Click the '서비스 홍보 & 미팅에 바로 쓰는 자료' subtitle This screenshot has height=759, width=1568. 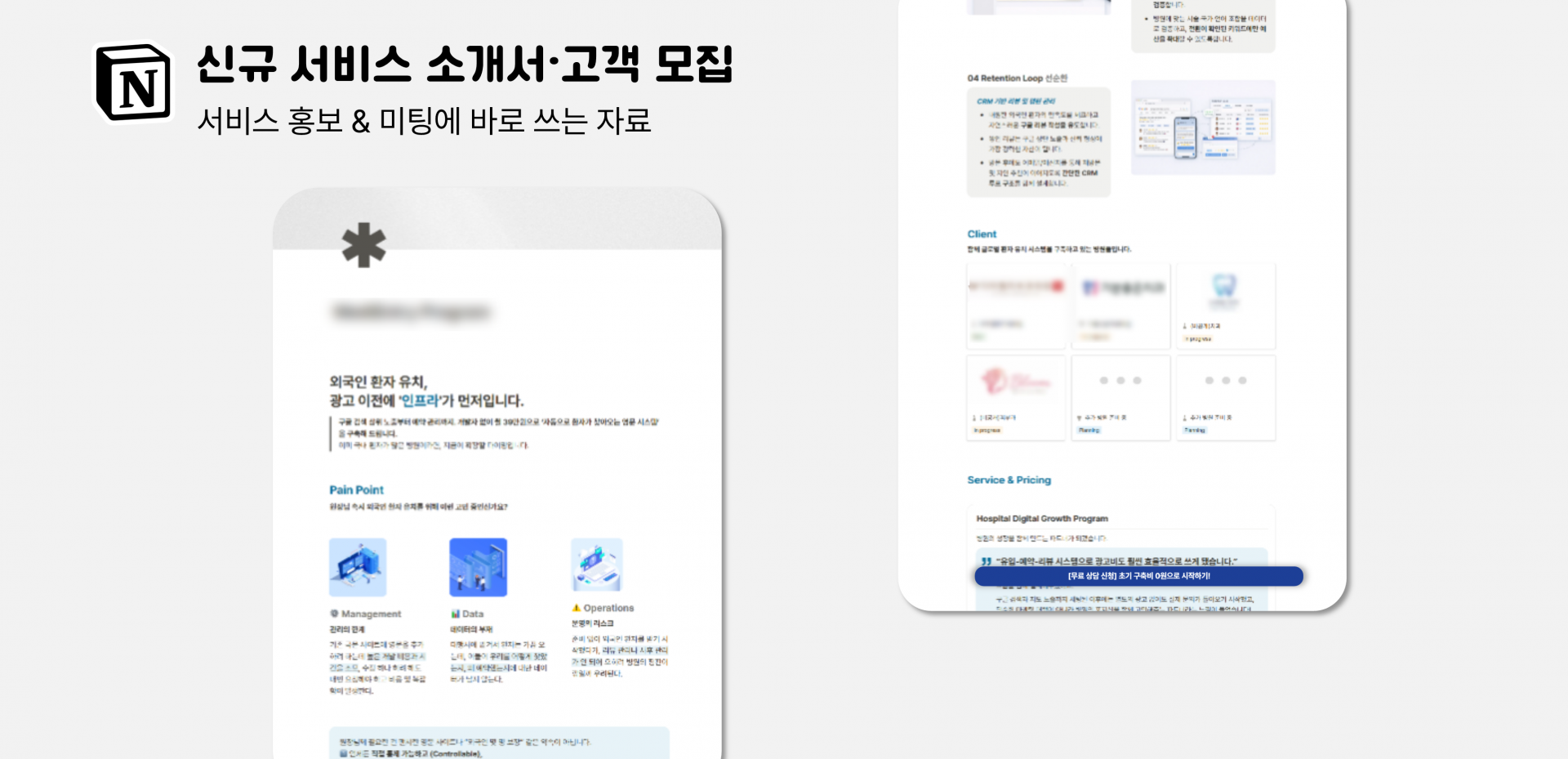pyautogui.click(x=425, y=121)
